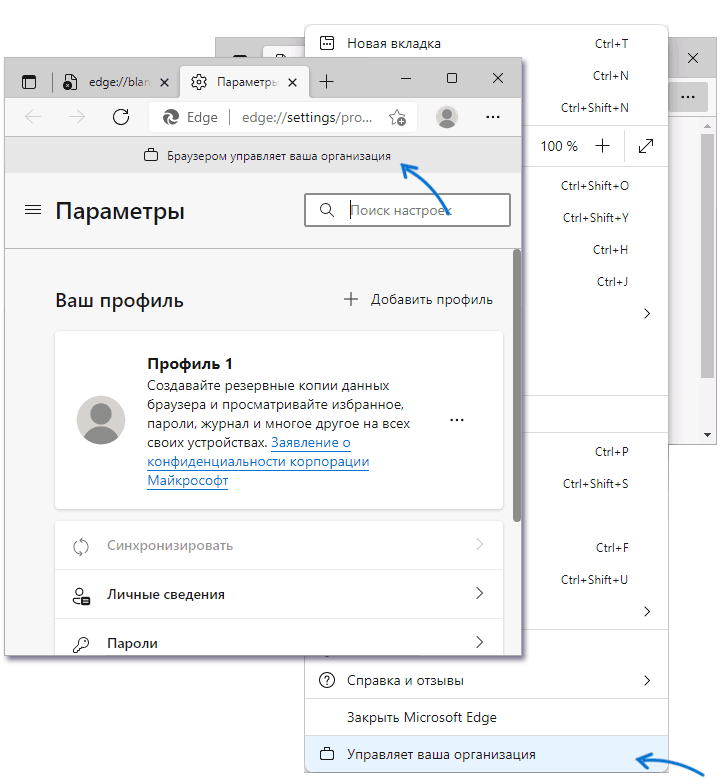Viewport: 722px width, 784px height.
Task: Click the briefcase icon in menu bottom
Action: pos(327,754)
